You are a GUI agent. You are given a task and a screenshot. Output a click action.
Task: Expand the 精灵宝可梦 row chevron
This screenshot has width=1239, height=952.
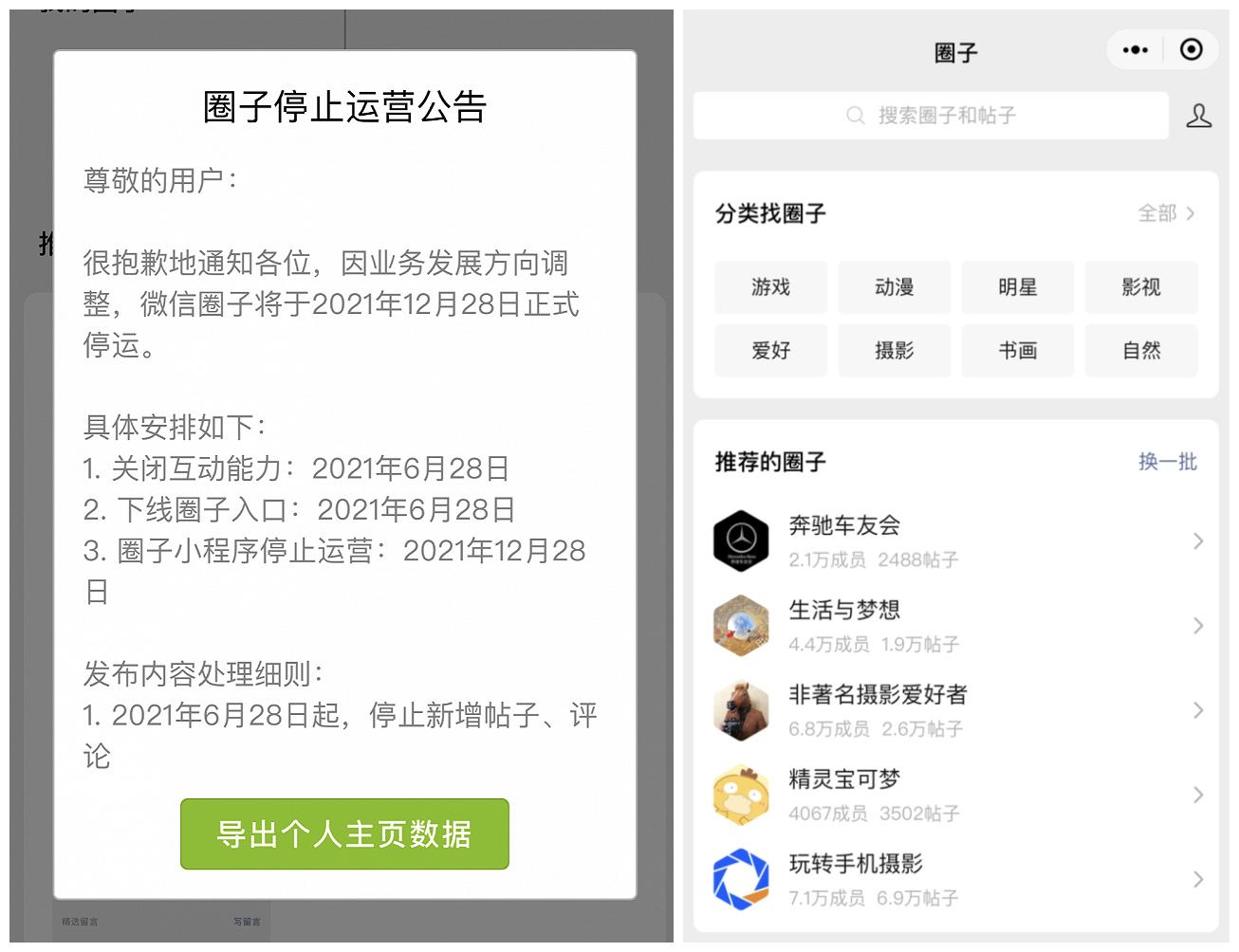[x=1198, y=795]
